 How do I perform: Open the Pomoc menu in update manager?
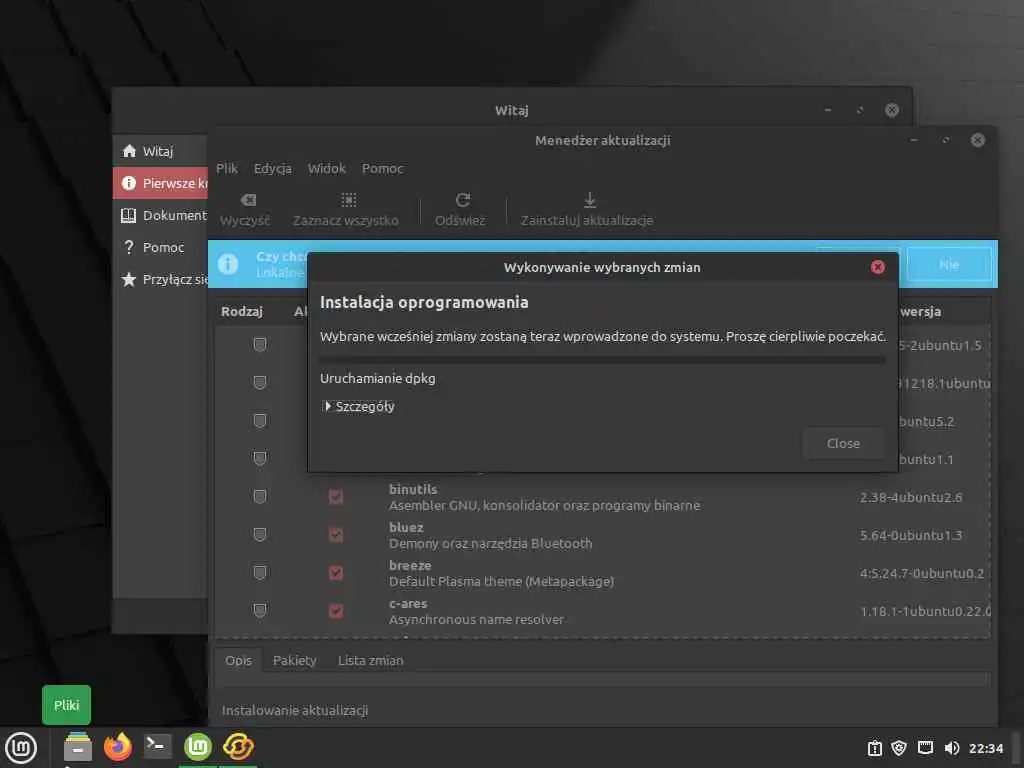(382, 168)
